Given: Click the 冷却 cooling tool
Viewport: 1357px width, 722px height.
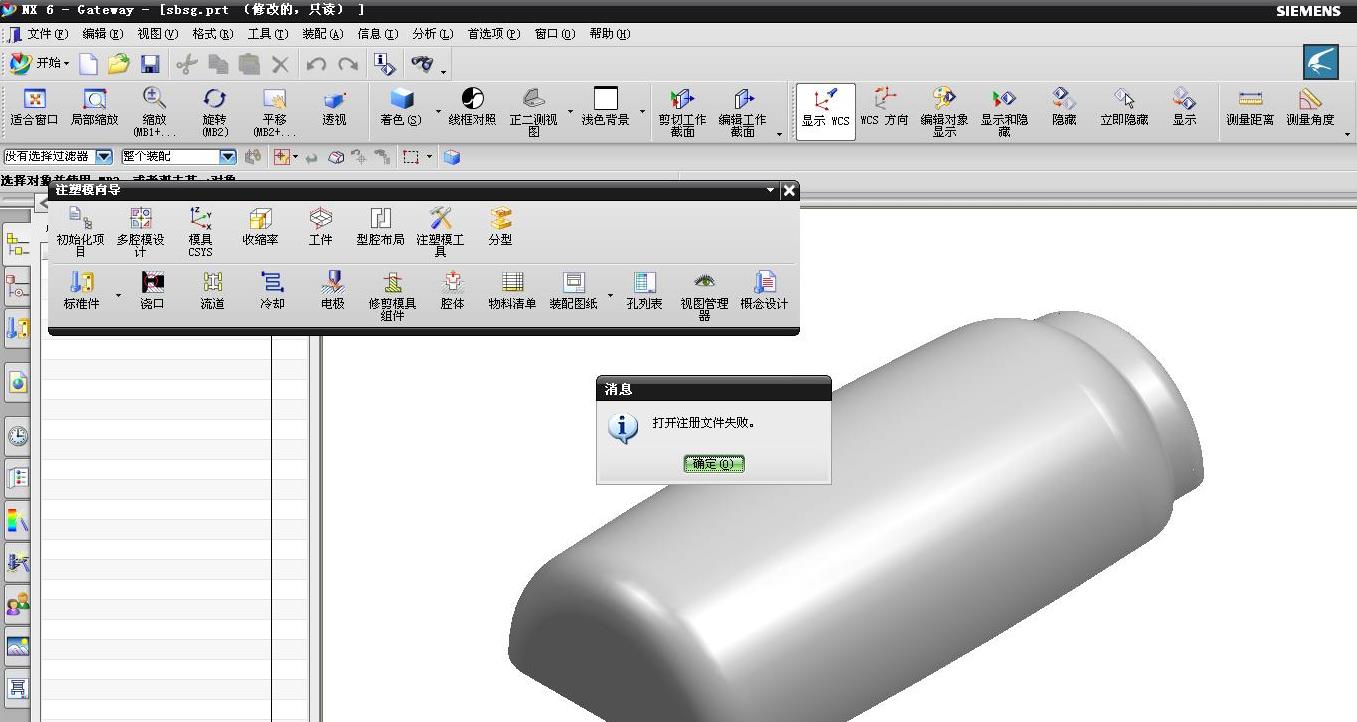Looking at the screenshot, I should pos(272,292).
